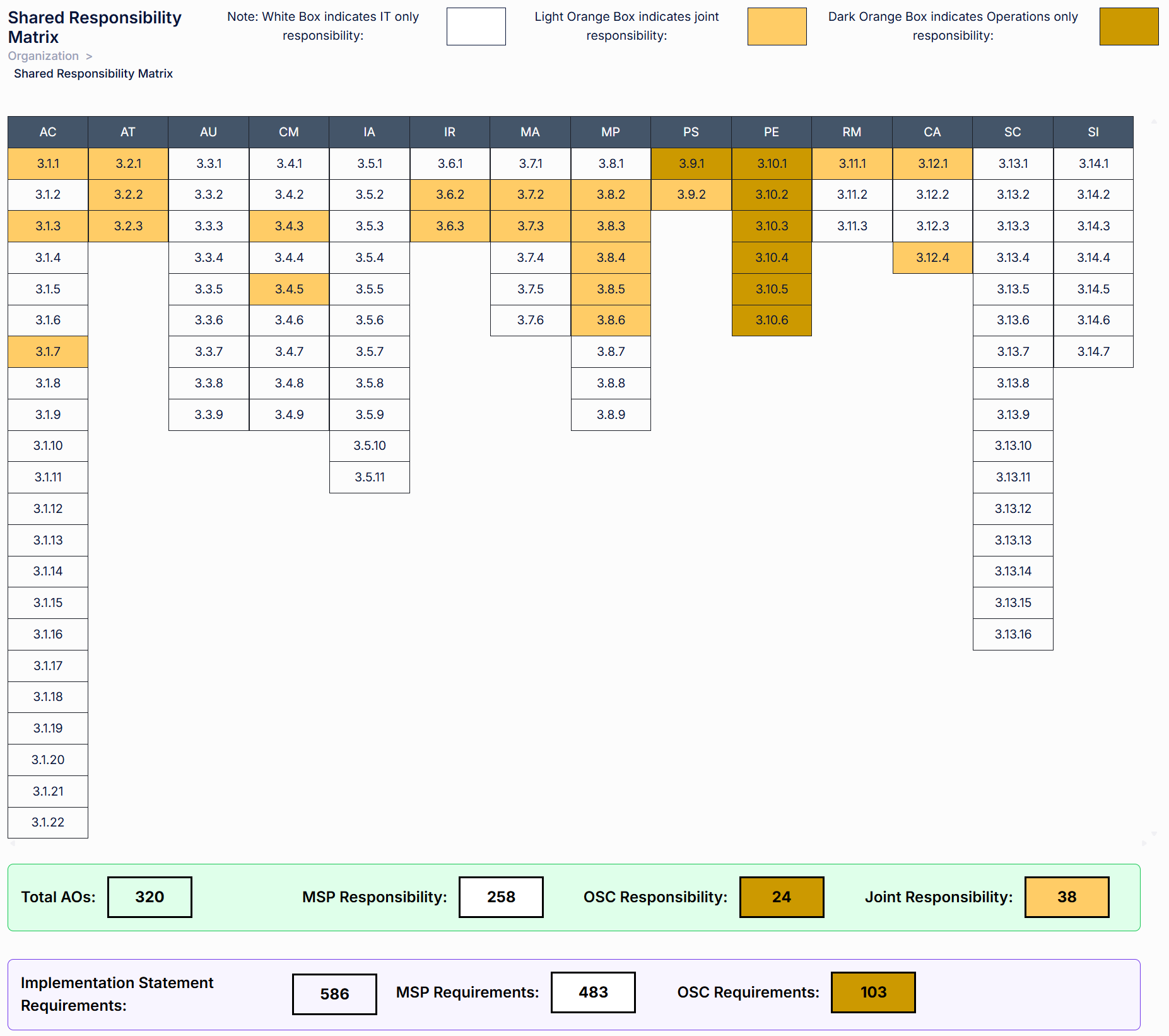The height and width of the screenshot is (1036, 1169).
Task: Open the Organization breadcrumb link
Action: 43,56
